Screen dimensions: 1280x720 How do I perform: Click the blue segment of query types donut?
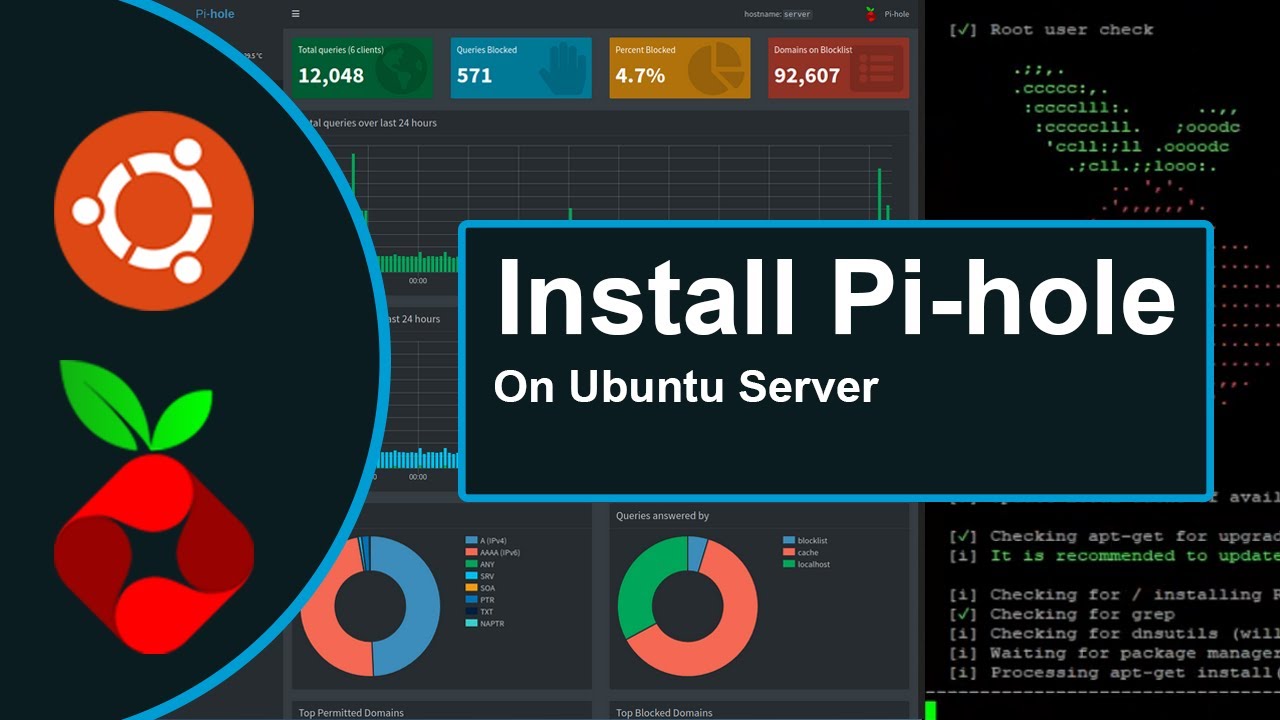click(421, 605)
